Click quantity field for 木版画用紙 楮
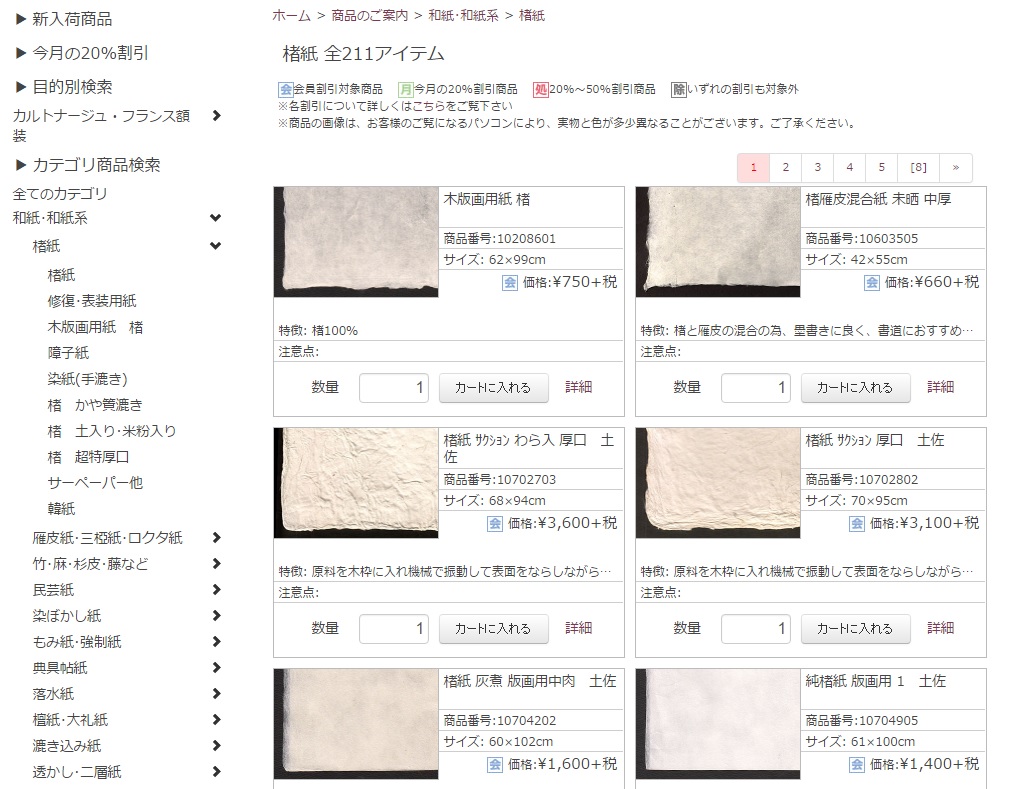This screenshot has height=789, width=1023. tap(394, 388)
